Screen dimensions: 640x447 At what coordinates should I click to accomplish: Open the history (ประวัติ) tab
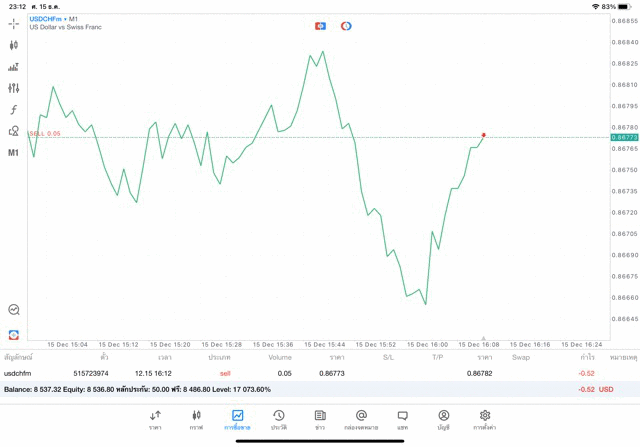coord(279,419)
